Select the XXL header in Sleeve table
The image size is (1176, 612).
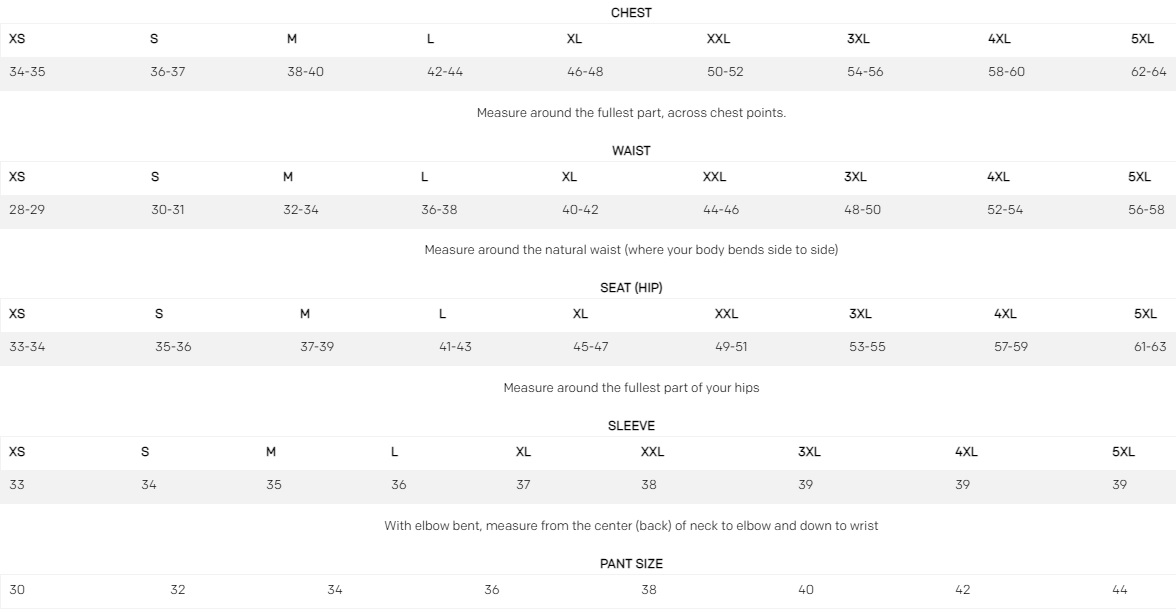tap(652, 452)
